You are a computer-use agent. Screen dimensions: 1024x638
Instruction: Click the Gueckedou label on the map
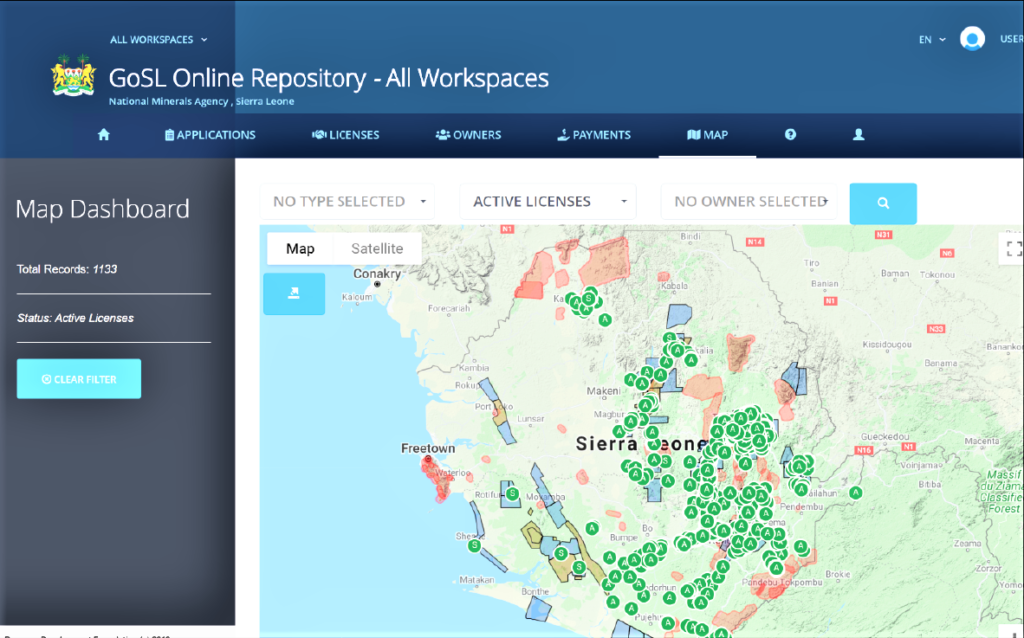point(885,436)
